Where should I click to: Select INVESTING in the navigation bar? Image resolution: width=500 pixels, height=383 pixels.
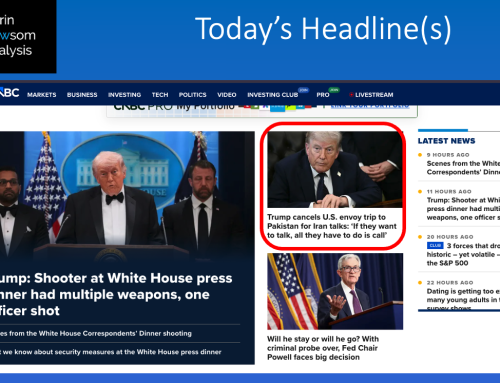[x=124, y=95]
